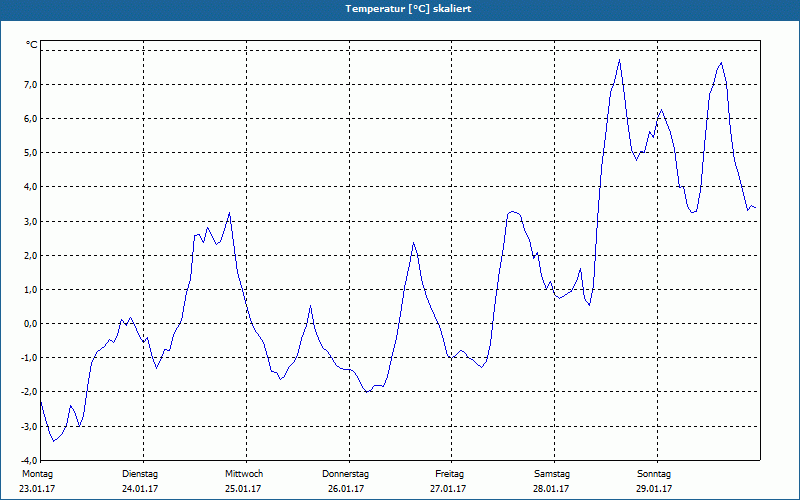Select the Mittwoch day label
800x500 pixels.
[x=244, y=474]
